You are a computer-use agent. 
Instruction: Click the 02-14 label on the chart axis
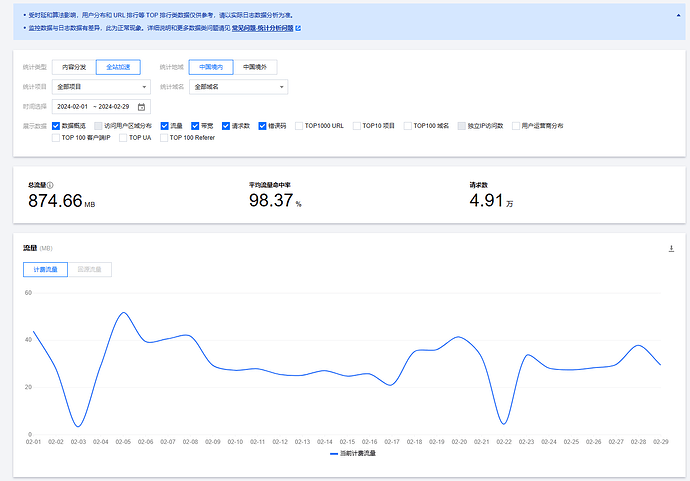click(x=325, y=441)
